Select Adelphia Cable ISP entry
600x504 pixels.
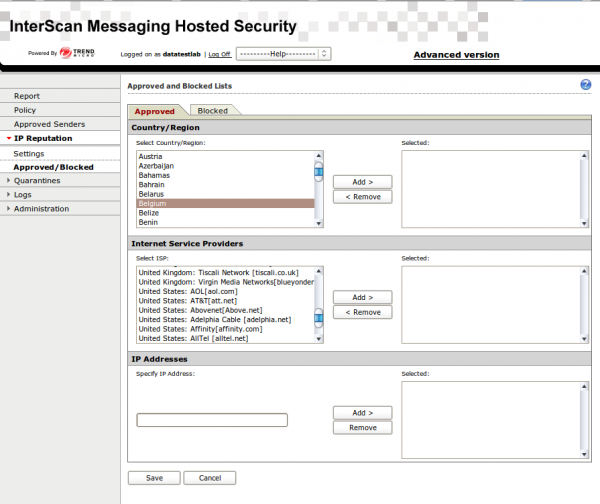pyautogui.click(x=225, y=320)
